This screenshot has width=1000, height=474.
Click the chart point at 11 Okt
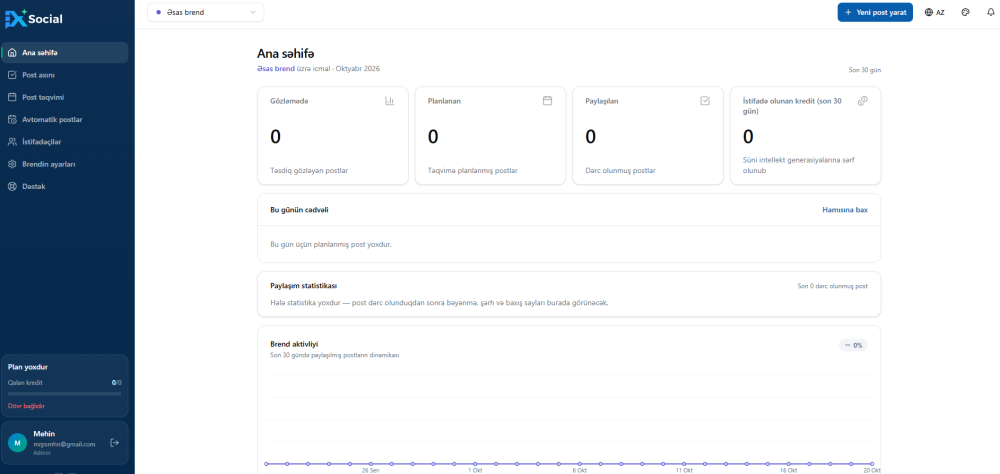click(x=684, y=464)
